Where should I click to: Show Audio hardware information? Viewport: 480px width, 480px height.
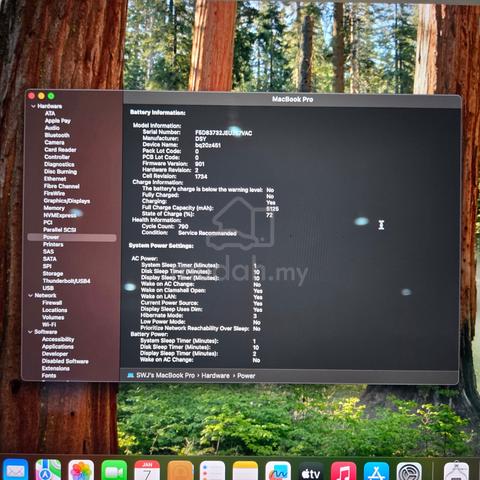52,128
